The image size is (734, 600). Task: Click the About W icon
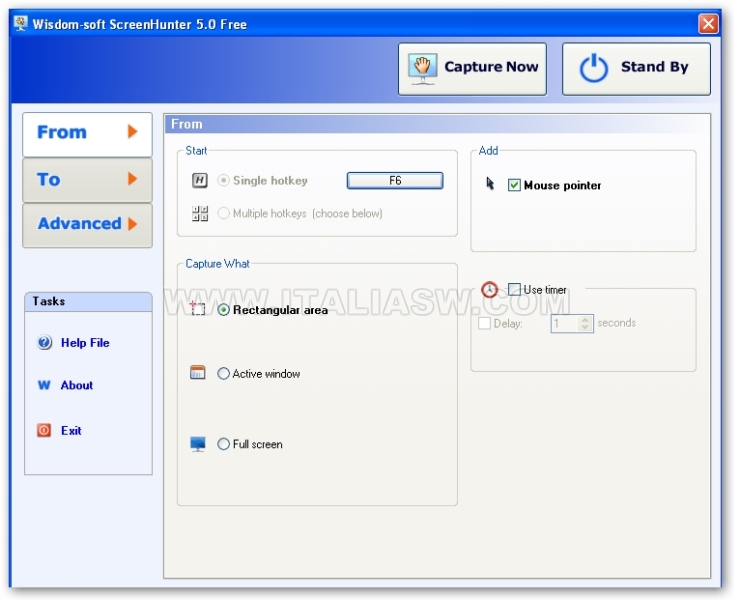(44, 385)
